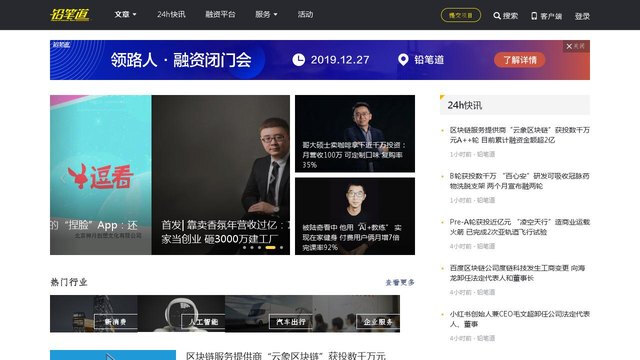This screenshot has width=640, height=360.
Task: Click the 登录 link
Action: (x=582, y=16)
